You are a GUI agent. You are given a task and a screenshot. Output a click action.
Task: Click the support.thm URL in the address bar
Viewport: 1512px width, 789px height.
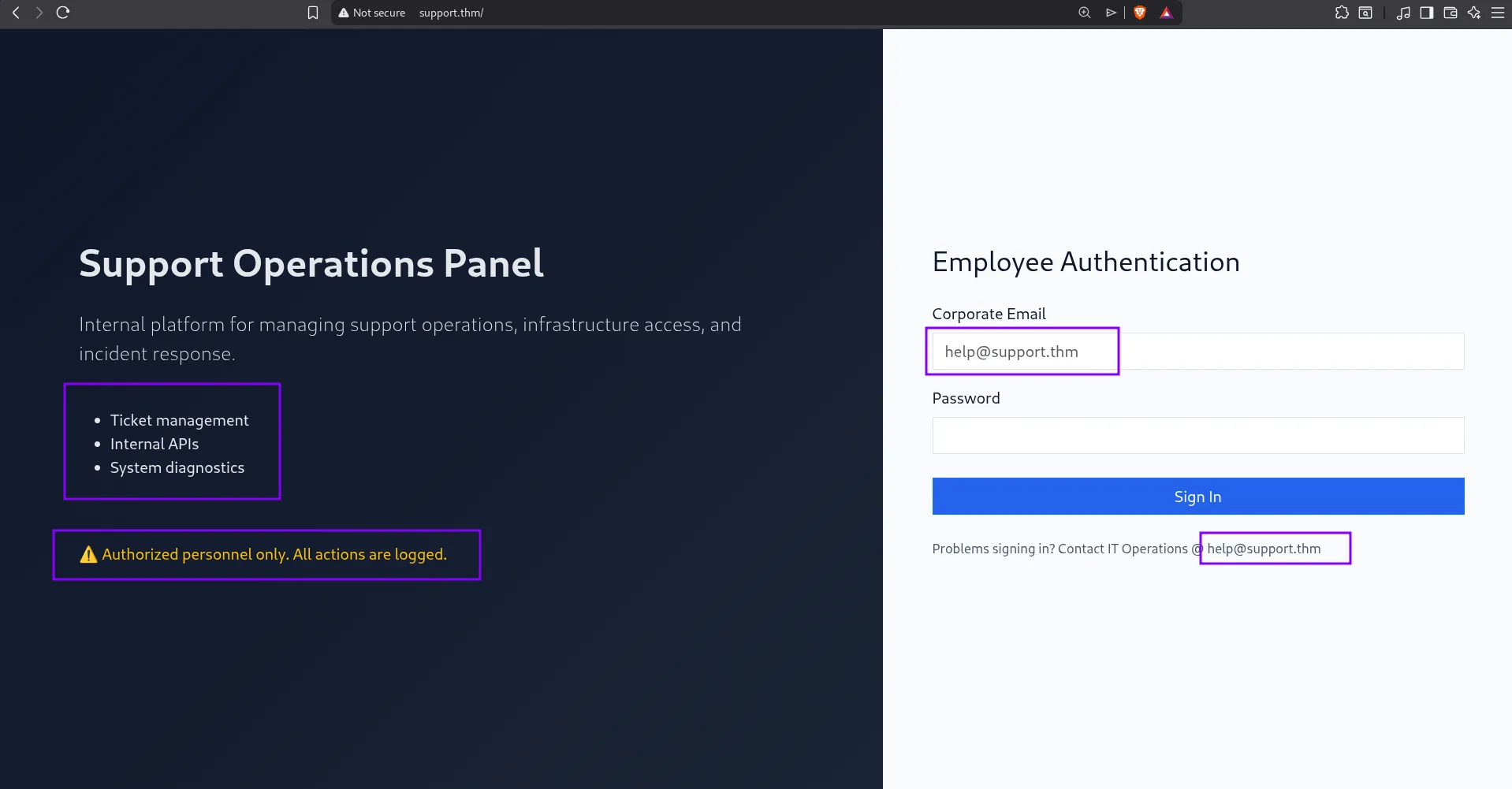click(x=451, y=13)
